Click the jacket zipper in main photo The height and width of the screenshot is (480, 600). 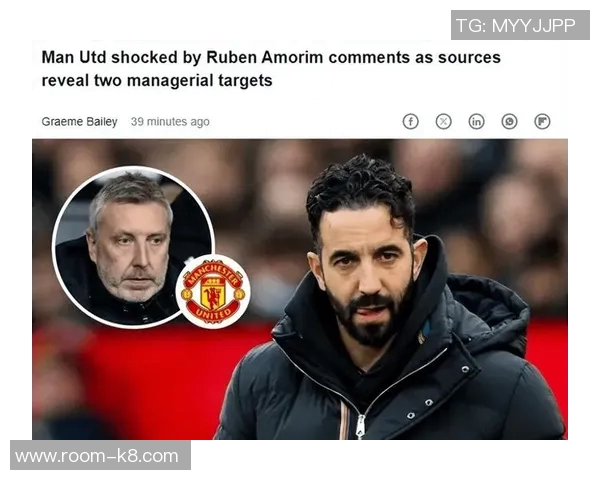360,426
